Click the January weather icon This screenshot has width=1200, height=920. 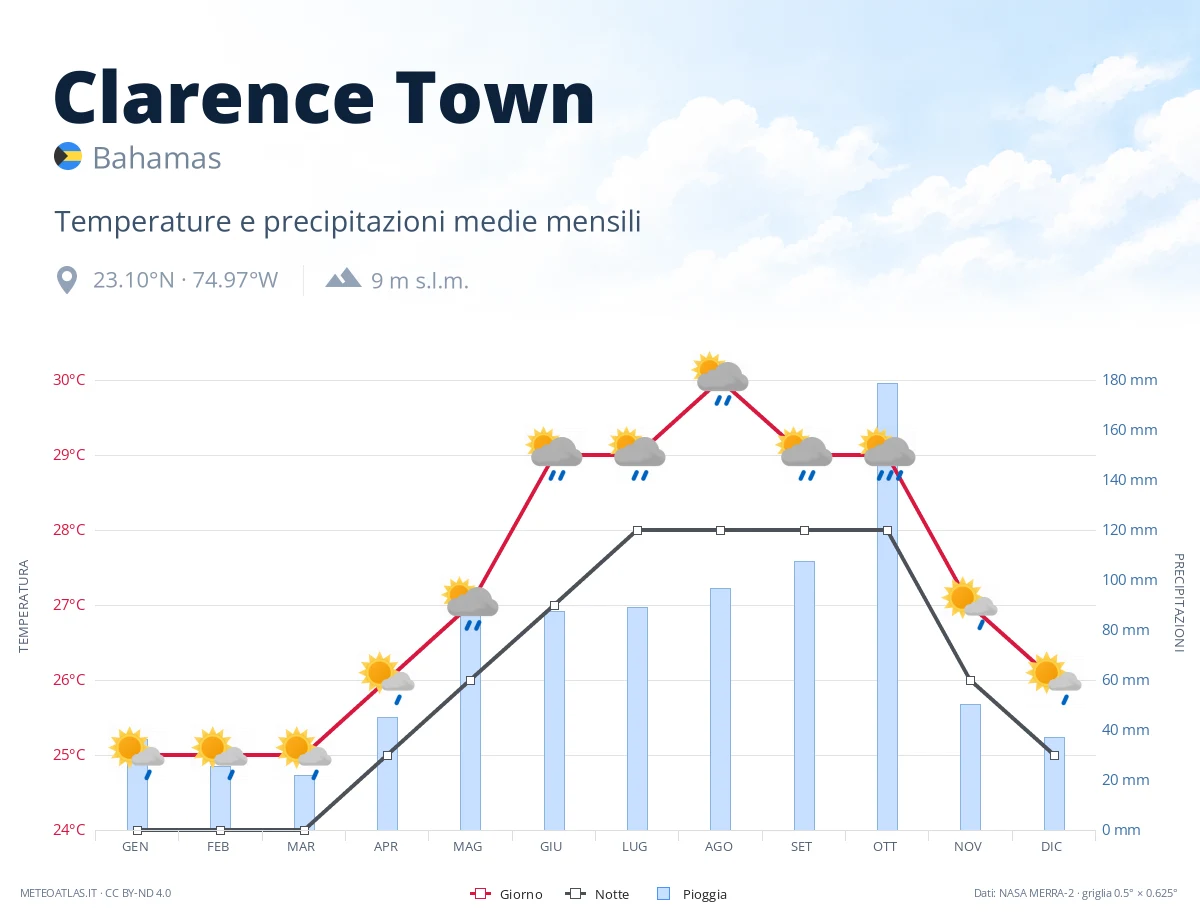137,752
